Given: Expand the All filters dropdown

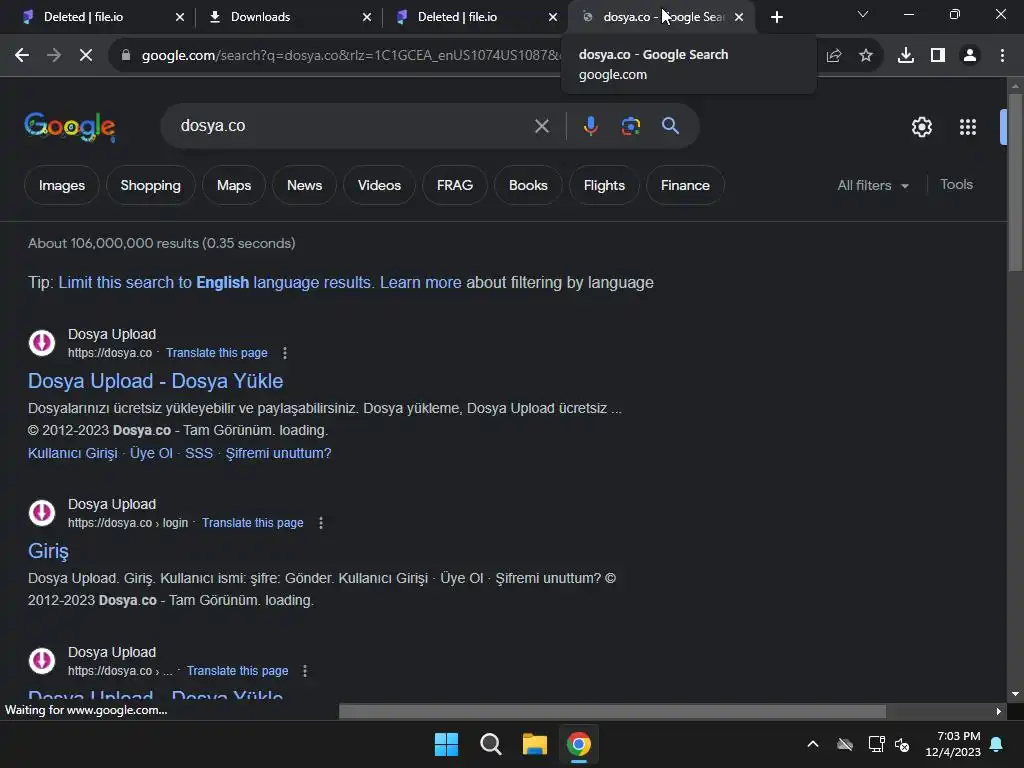Looking at the screenshot, I should (873, 185).
